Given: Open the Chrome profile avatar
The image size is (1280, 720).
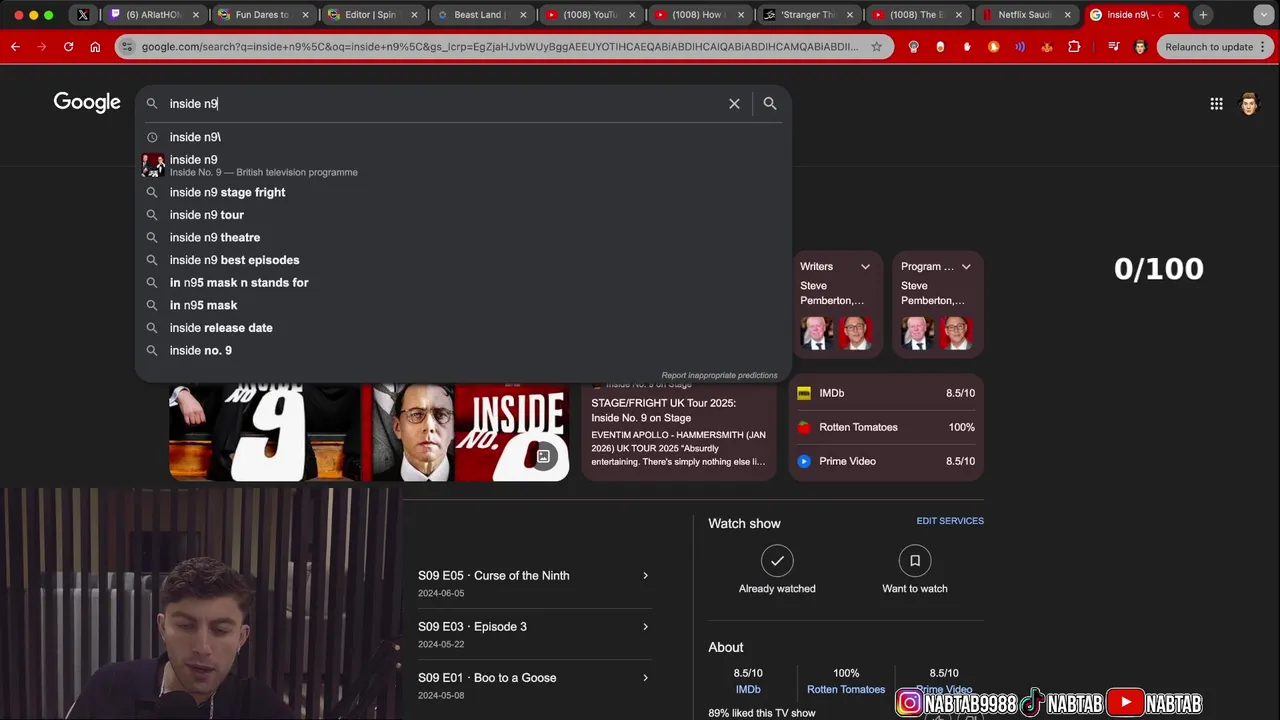Looking at the screenshot, I should point(1140,47).
